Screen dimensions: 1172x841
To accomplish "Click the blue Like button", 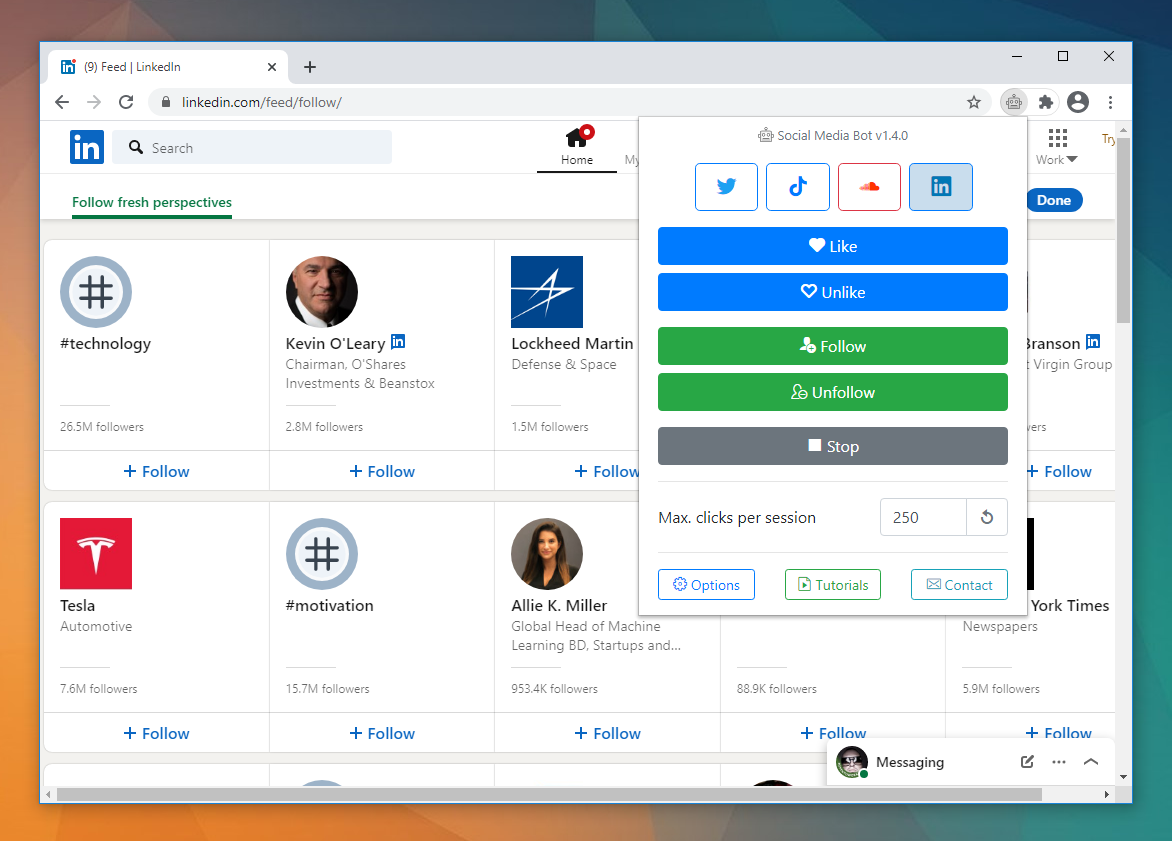I will click(833, 246).
